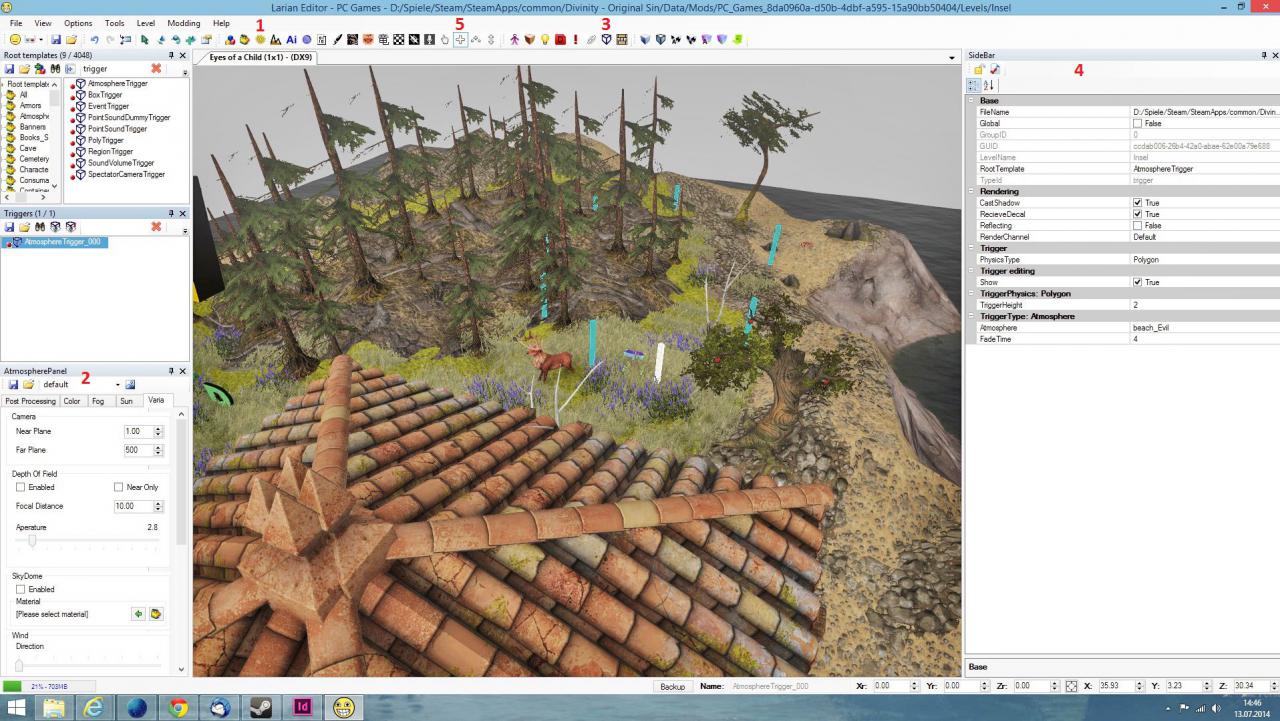Click the Backup button in status bar

click(673, 687)
